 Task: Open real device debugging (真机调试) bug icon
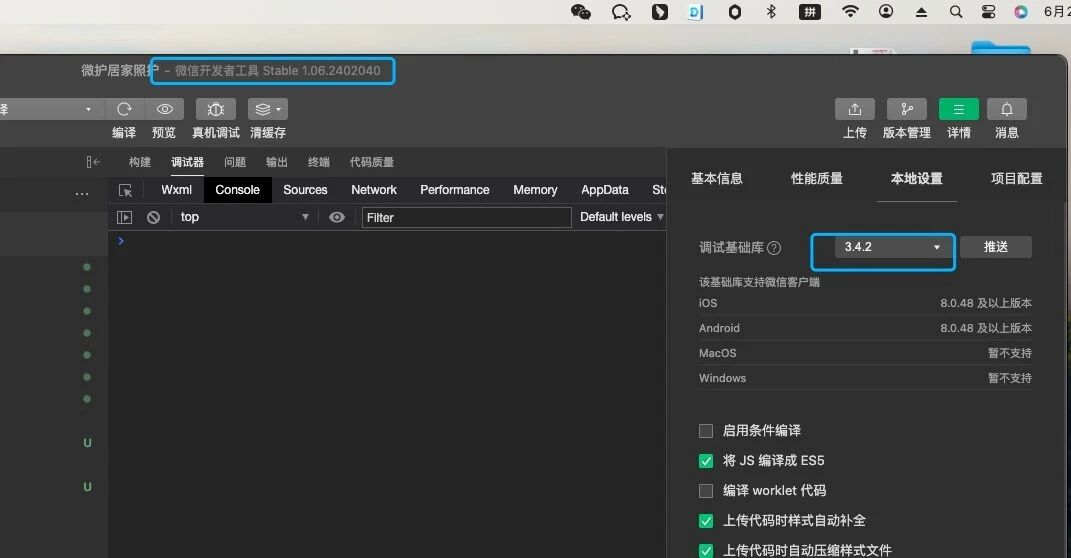(x=216, y=109)
